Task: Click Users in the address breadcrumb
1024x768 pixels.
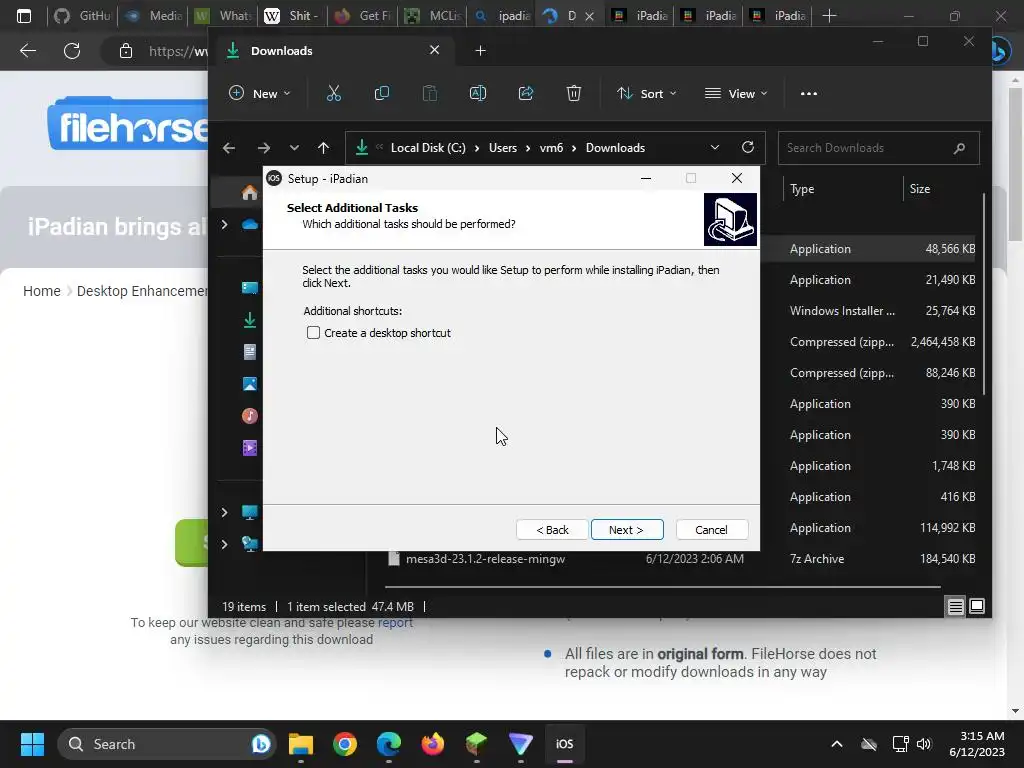Action: pos(503,148)
